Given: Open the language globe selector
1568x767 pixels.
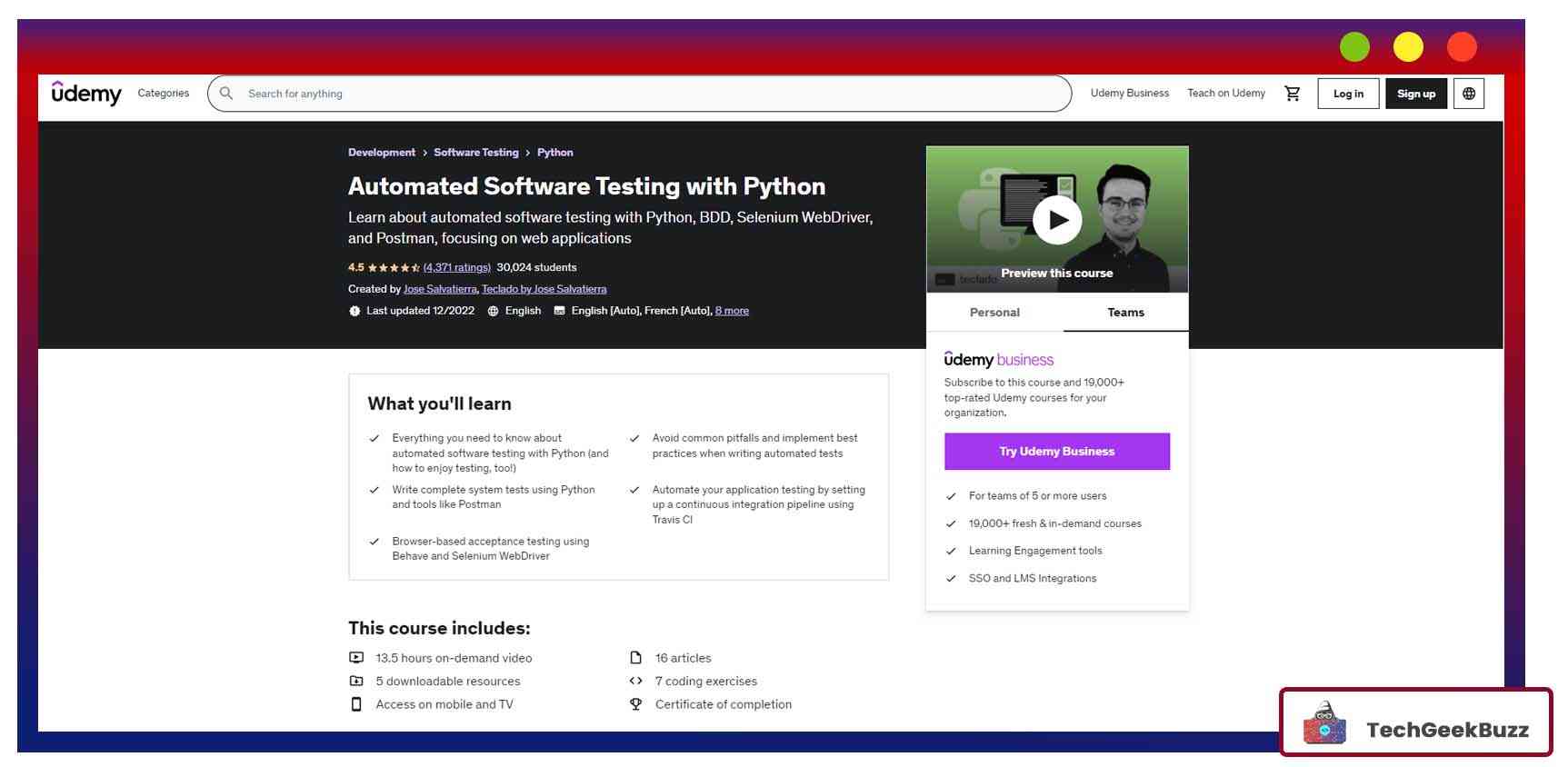Looking at the screenshot, I should 1468,94.
